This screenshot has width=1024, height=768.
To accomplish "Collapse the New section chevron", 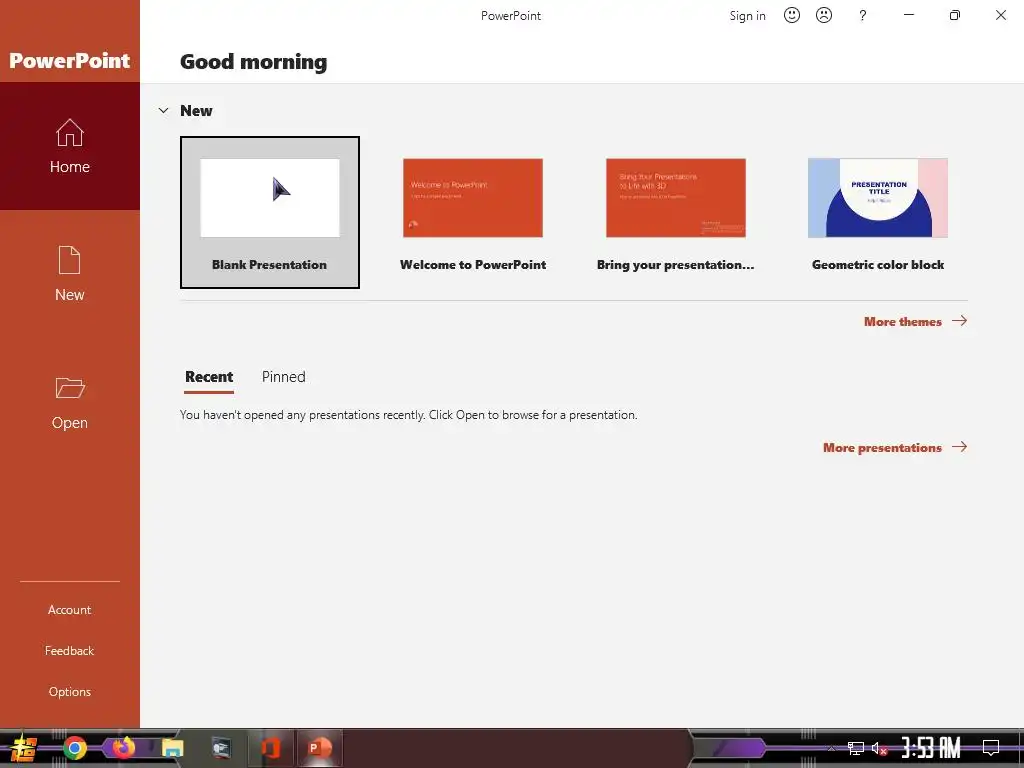I will tap(163, 110).
